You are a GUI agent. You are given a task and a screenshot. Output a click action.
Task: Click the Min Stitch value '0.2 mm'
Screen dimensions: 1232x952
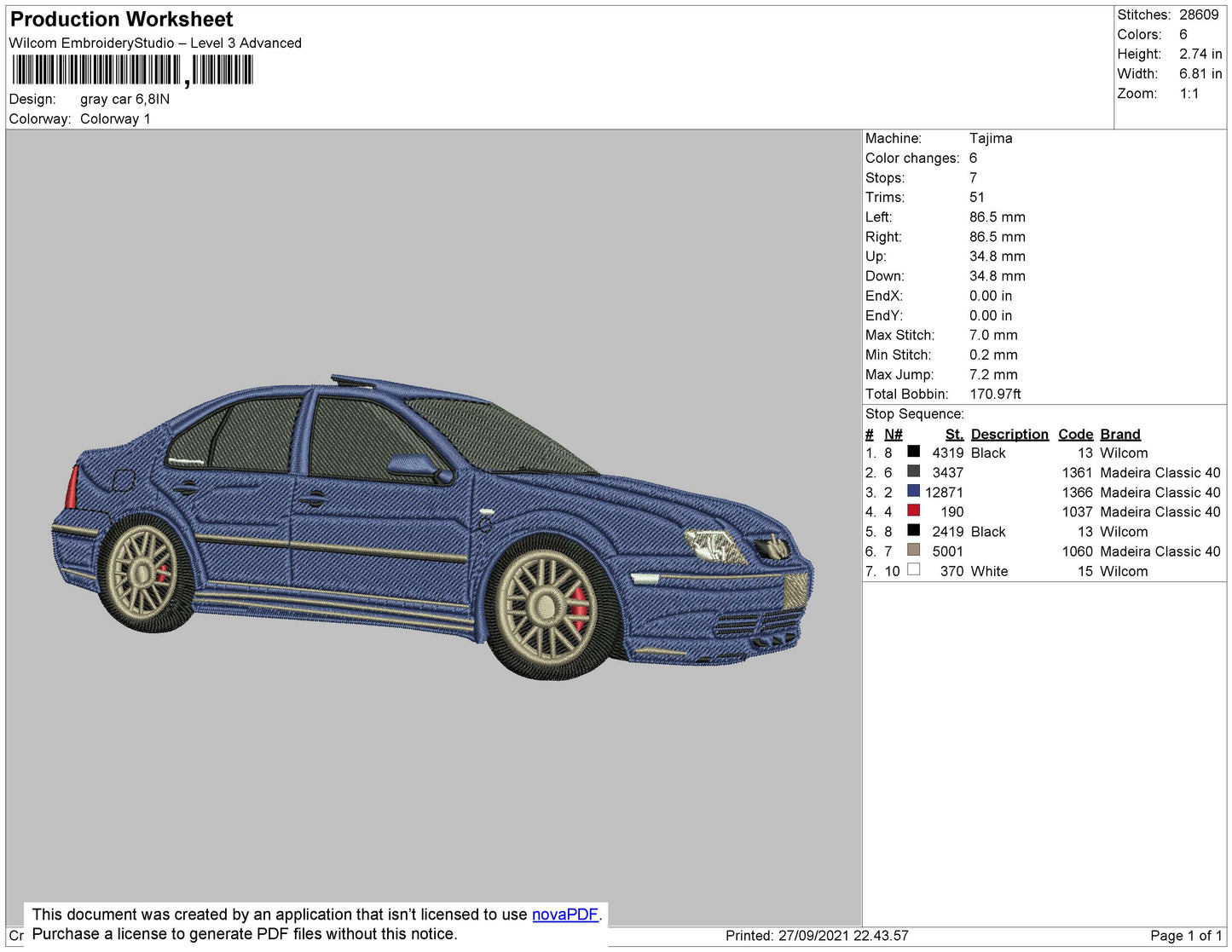[993, 355]
